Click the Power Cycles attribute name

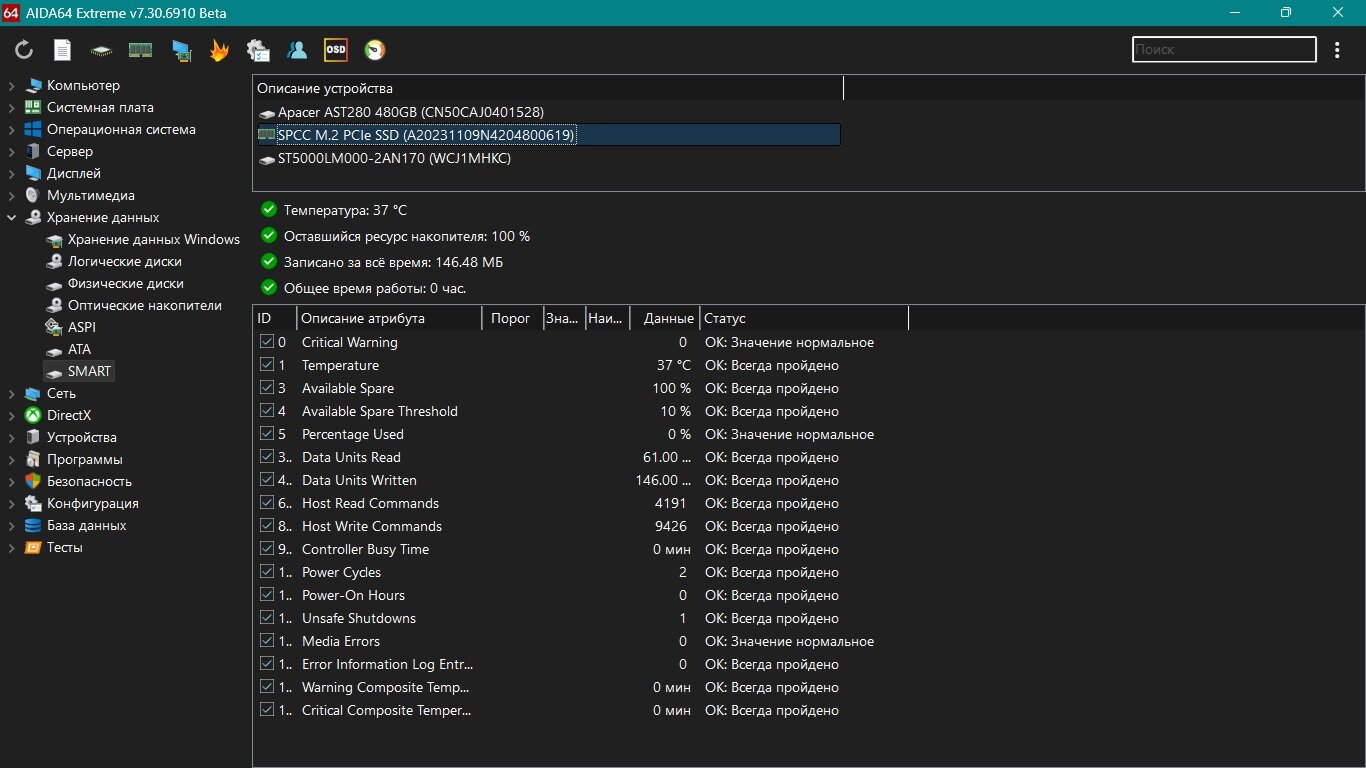pyautogui.click(x=341, y=572)
